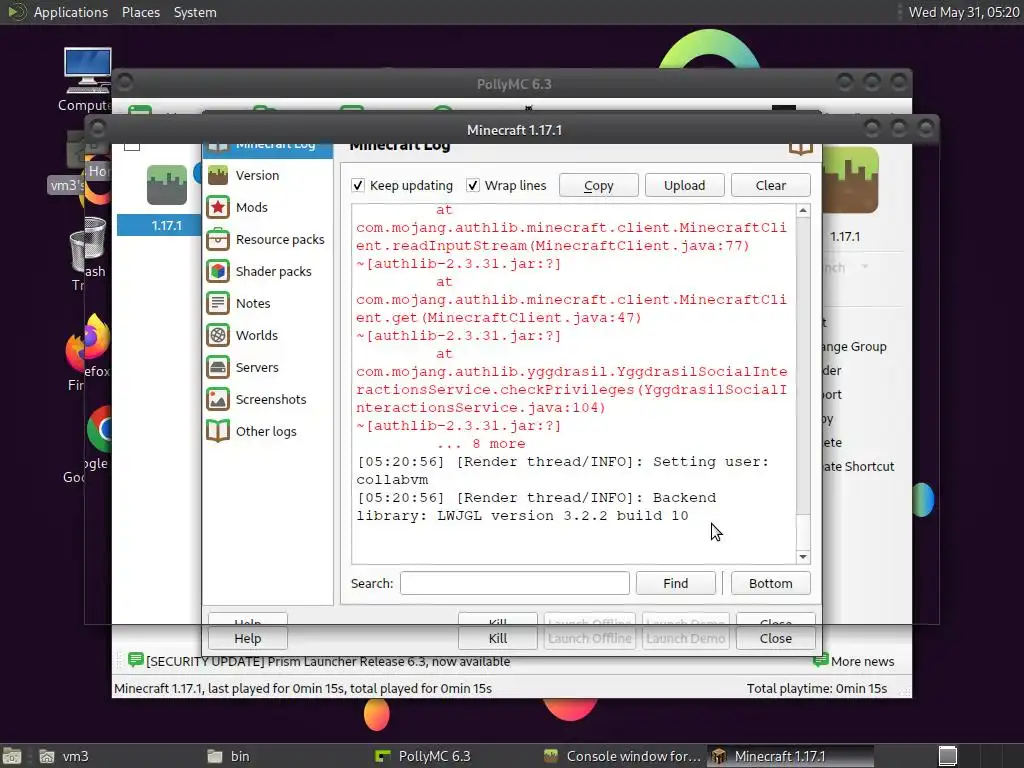Open Resource packs icon in sidebar

tap(218, 239)
